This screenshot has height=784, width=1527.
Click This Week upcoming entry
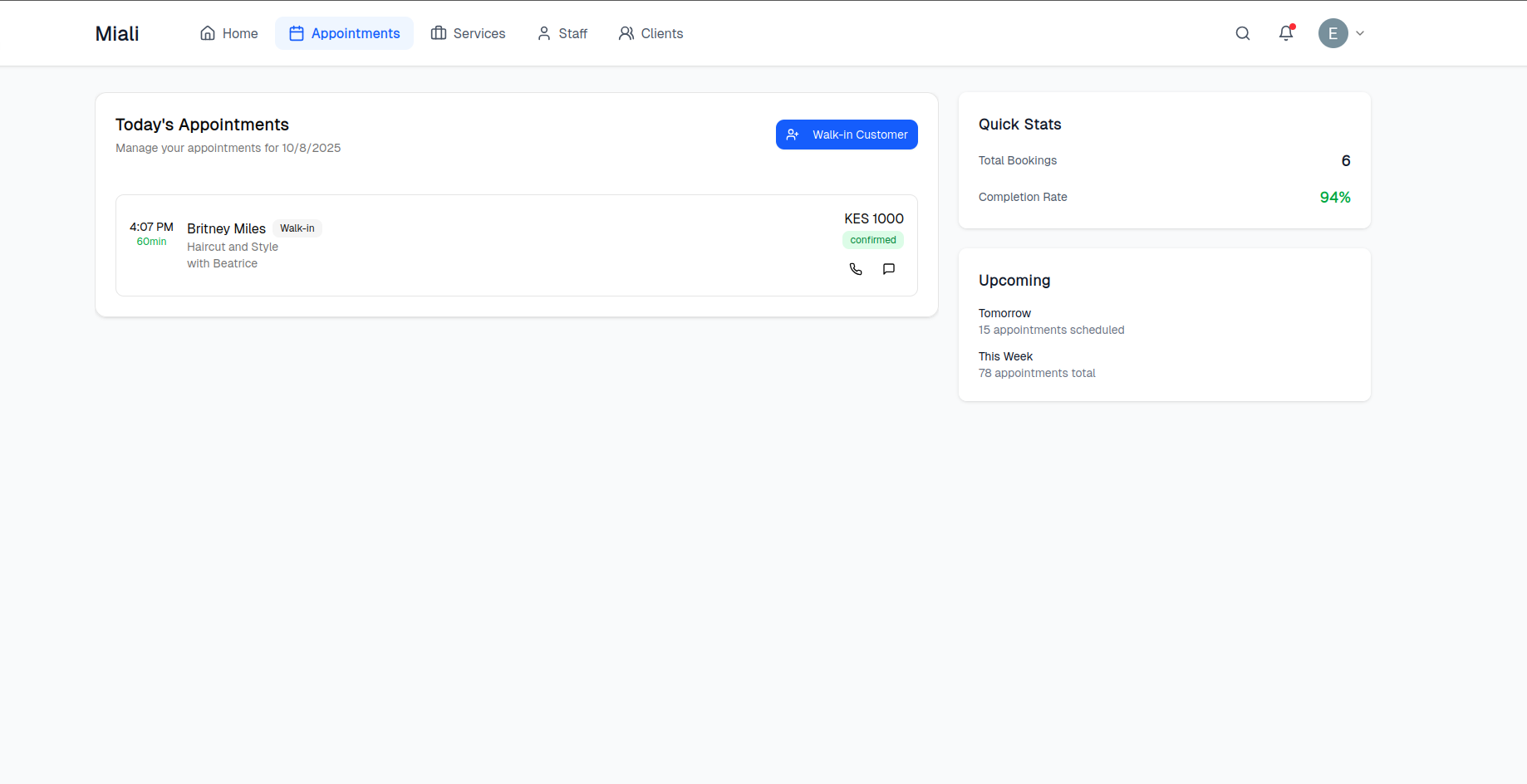[1005, 356]
